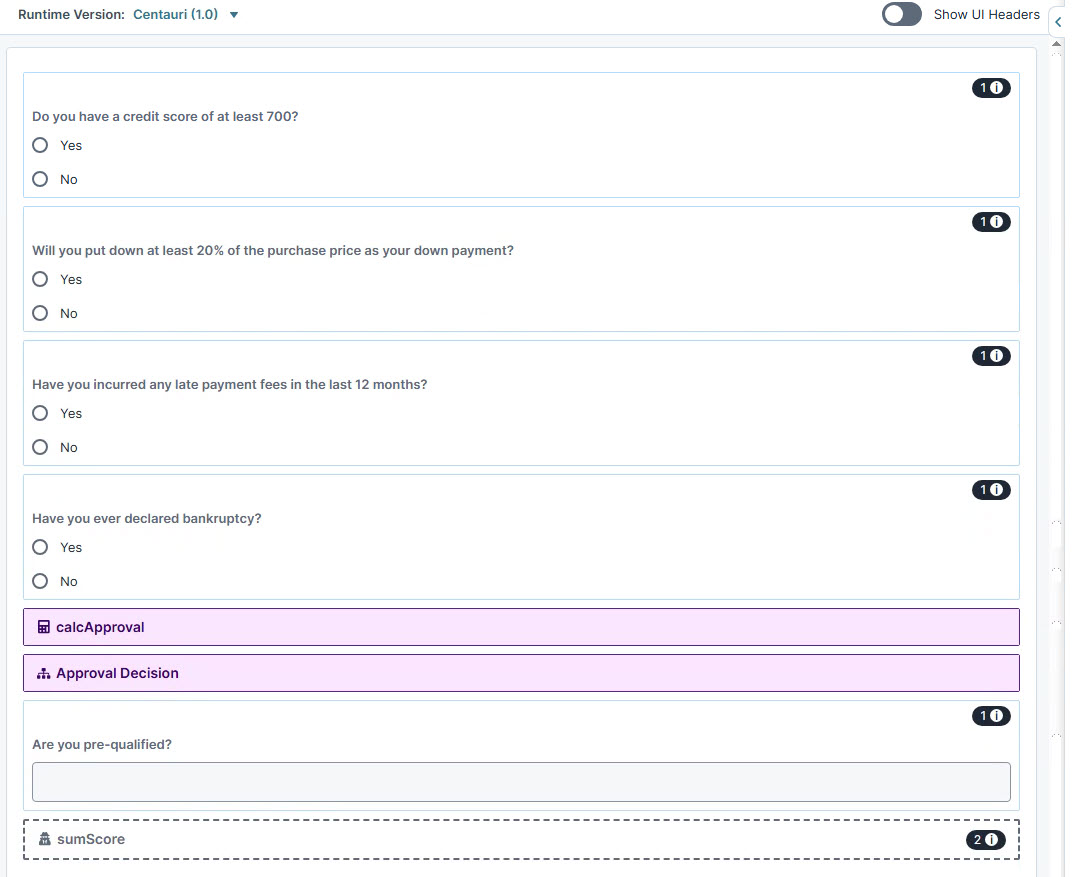
Task: Select Yes for the 20% down payment question
Action: (x=40, y=279)
